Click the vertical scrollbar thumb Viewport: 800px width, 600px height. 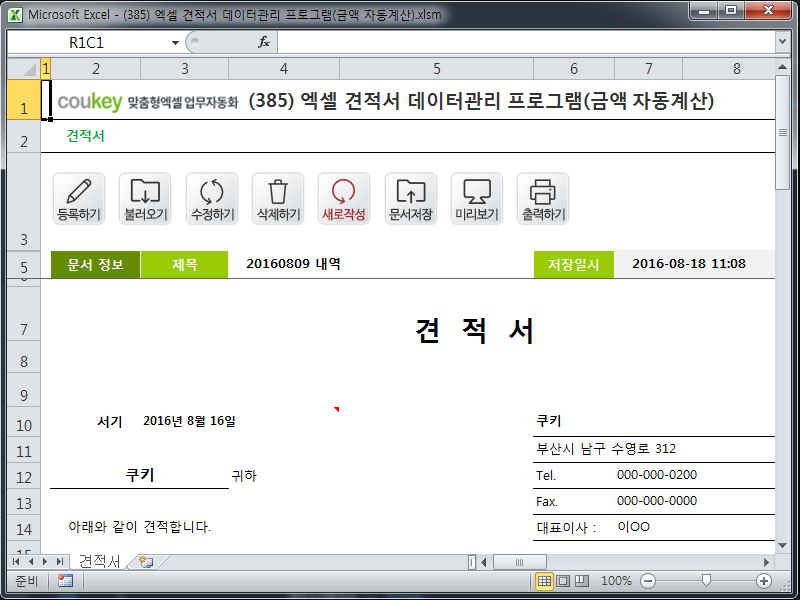pyautogui.click(x=782, y=133)
